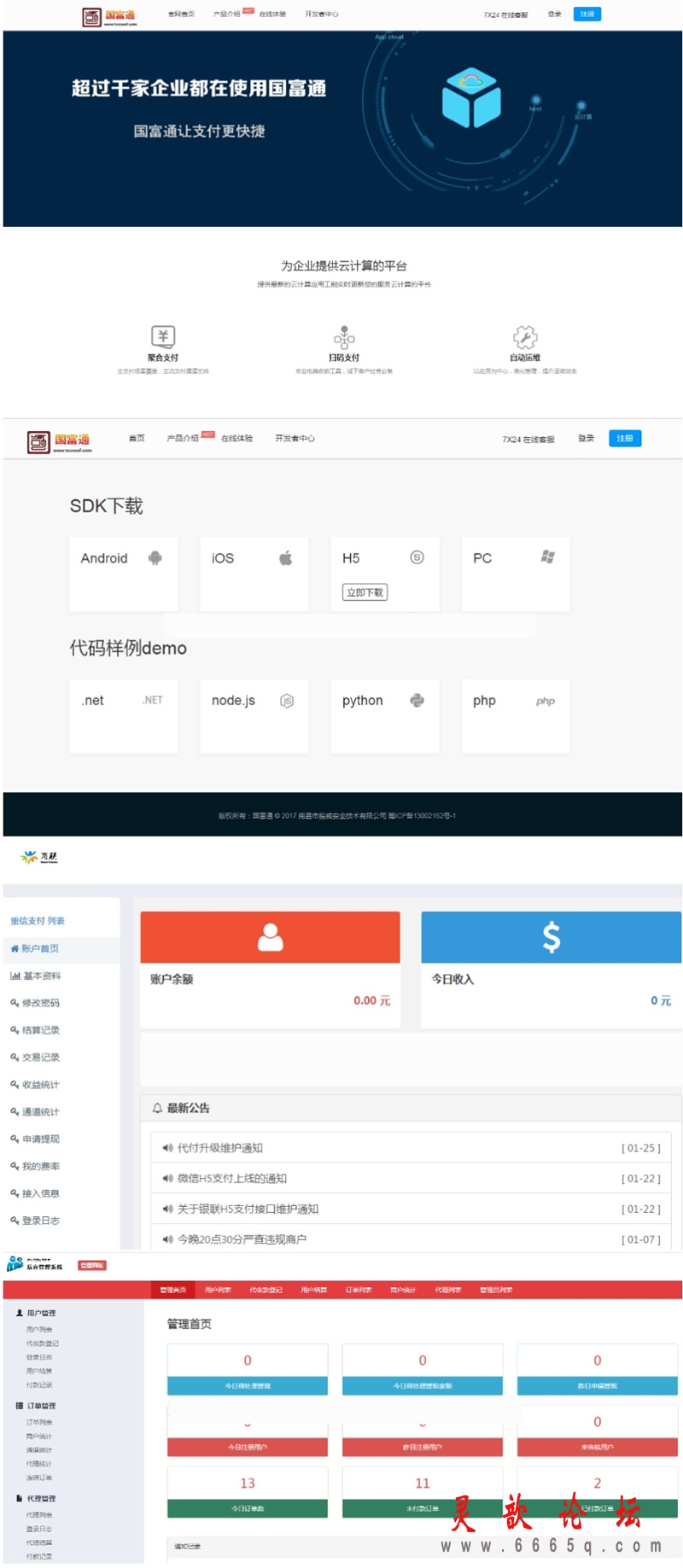Click the speaker icon beside 微信H5支付上线的通知
Image resolution: width=683 pixels, height=1568 pixels.
tap(168, 1179)
